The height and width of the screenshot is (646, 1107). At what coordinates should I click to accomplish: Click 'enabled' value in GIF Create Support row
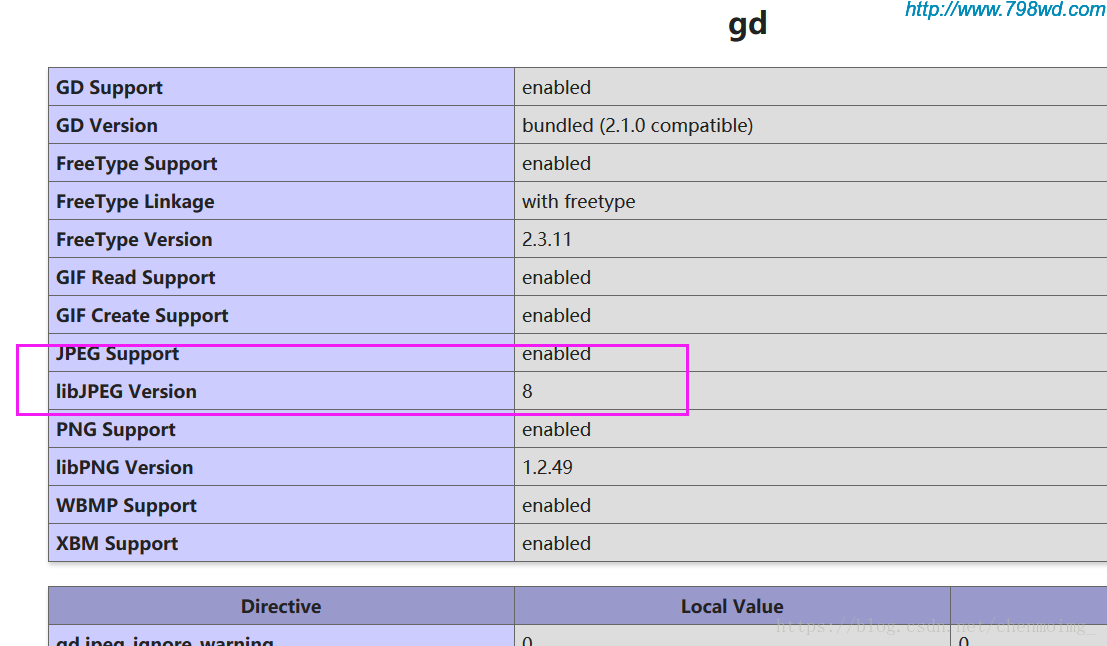[x=556, y=316]
